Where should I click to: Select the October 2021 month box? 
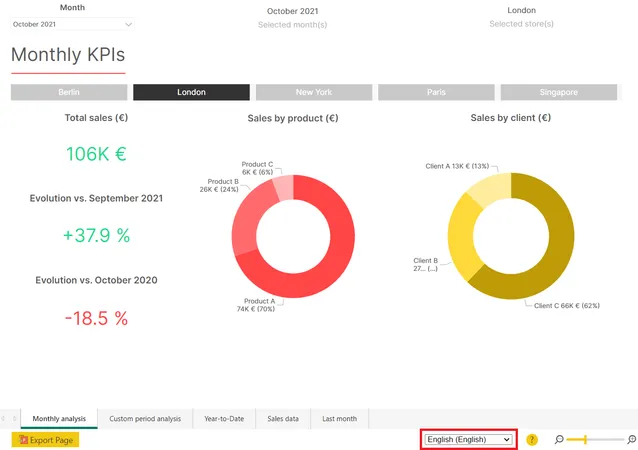[72, 24]
